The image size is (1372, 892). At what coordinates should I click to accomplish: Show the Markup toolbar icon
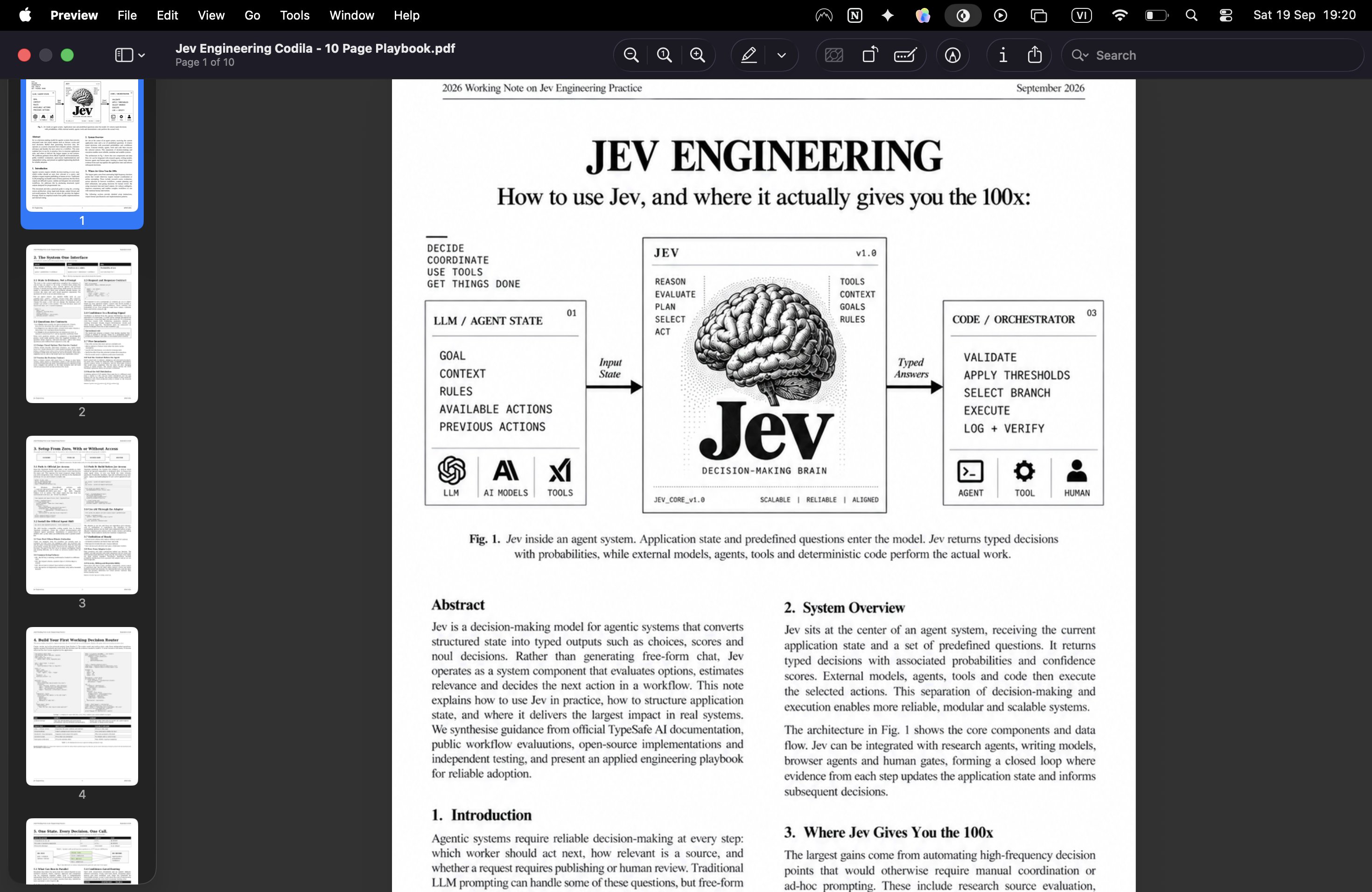point(953,56)
